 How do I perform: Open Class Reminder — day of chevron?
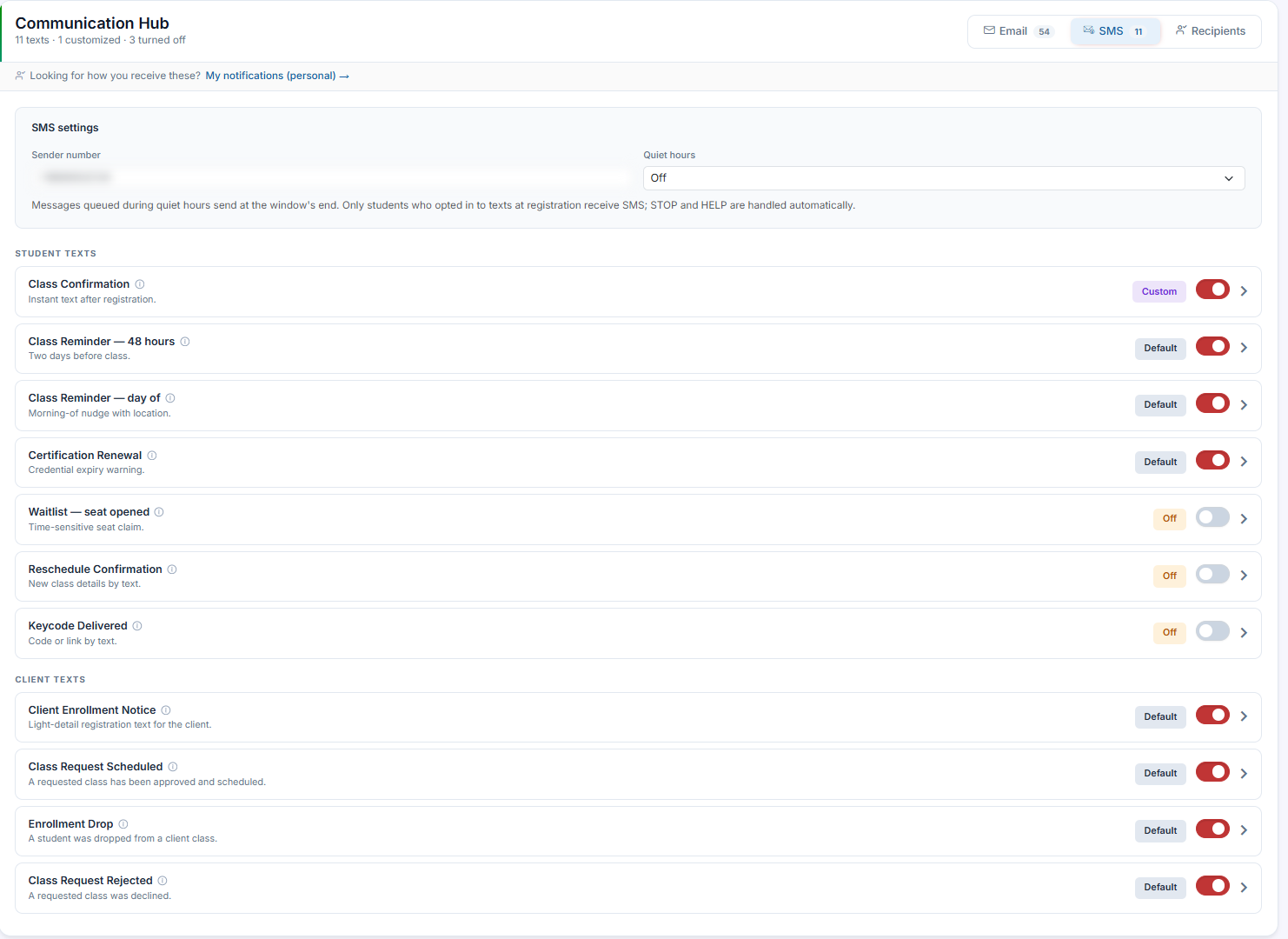click(x=1244, y=405)
